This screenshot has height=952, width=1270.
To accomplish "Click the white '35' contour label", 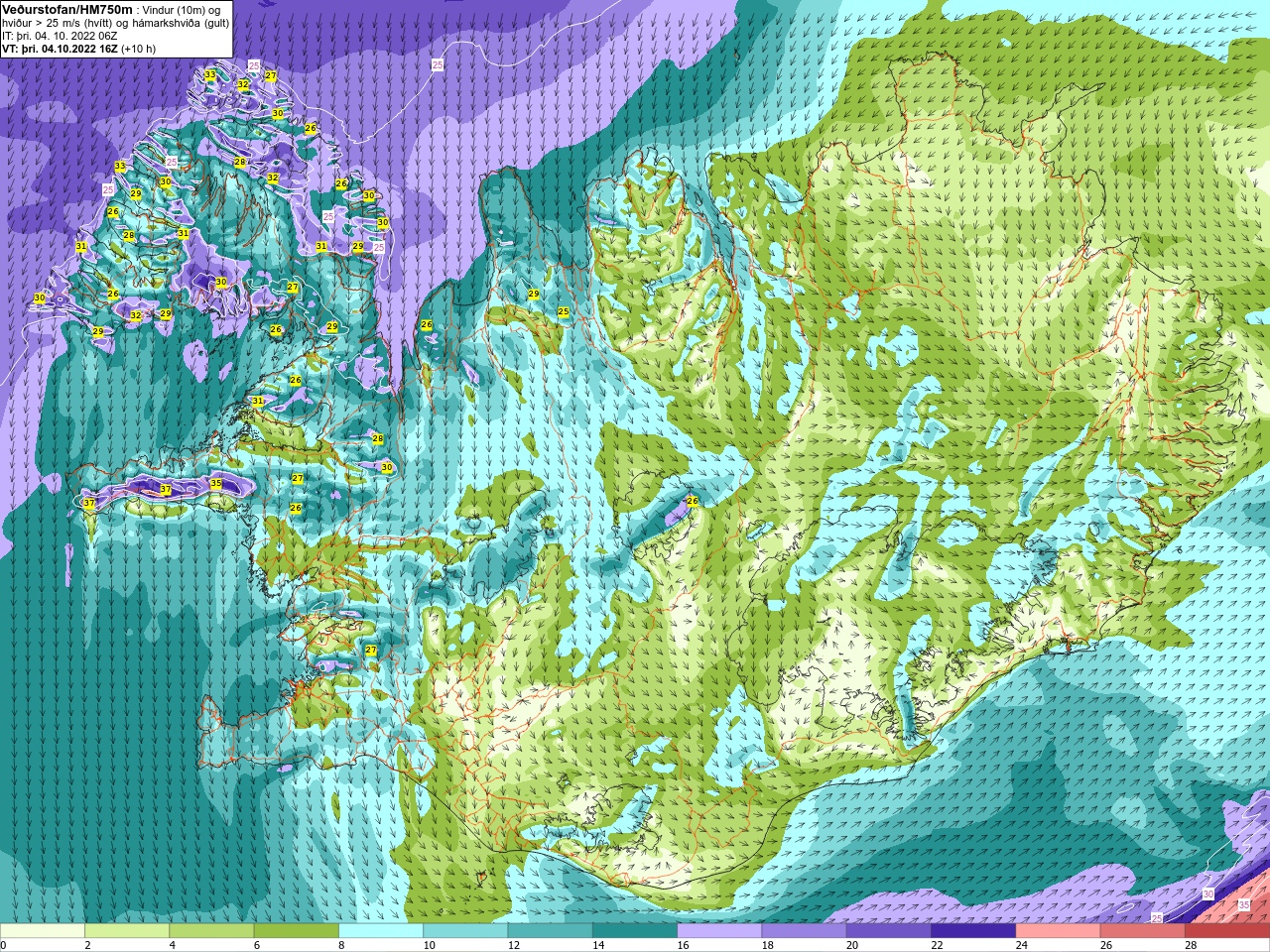I will coord(1244,905).
